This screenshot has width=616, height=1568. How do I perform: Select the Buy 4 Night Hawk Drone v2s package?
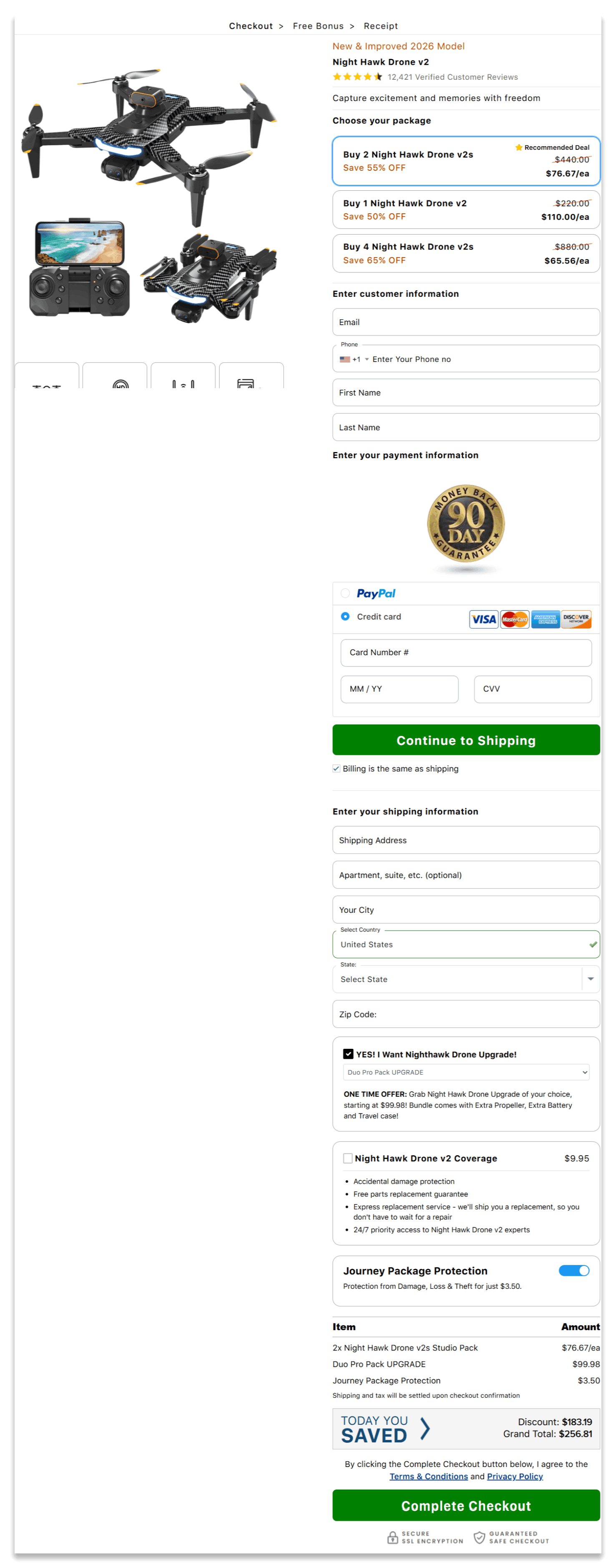466,253
